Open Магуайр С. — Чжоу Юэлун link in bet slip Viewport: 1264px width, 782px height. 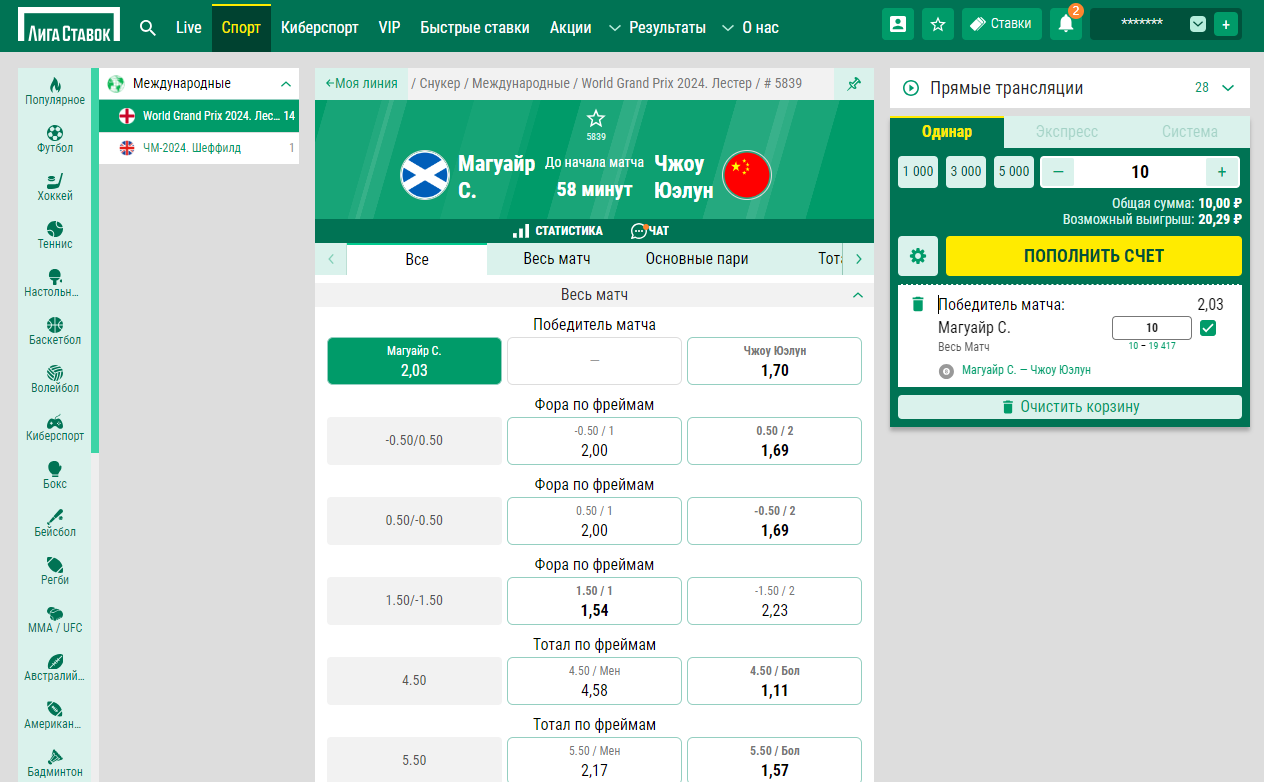click(1026, 370)
